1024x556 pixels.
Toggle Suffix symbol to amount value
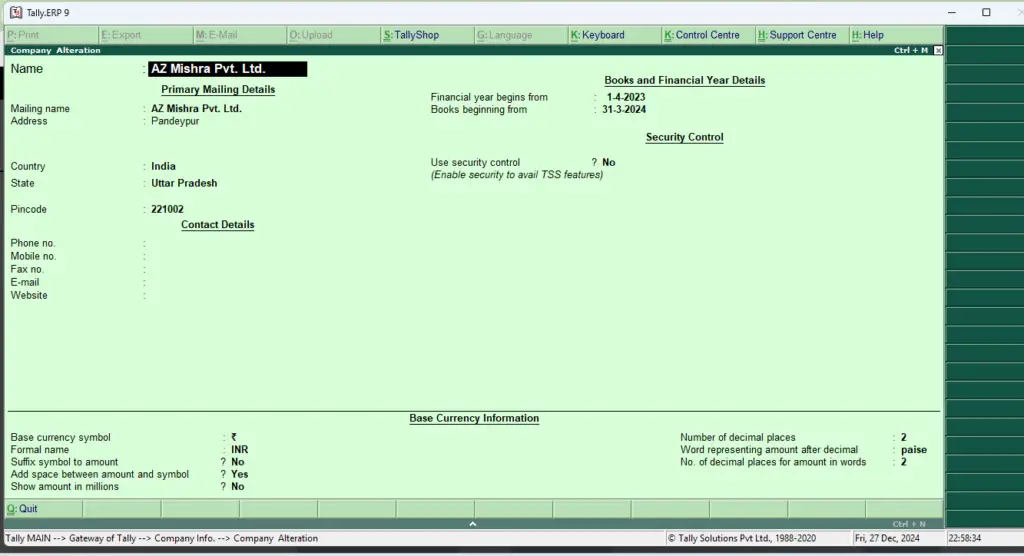click(x=238, y=463)
